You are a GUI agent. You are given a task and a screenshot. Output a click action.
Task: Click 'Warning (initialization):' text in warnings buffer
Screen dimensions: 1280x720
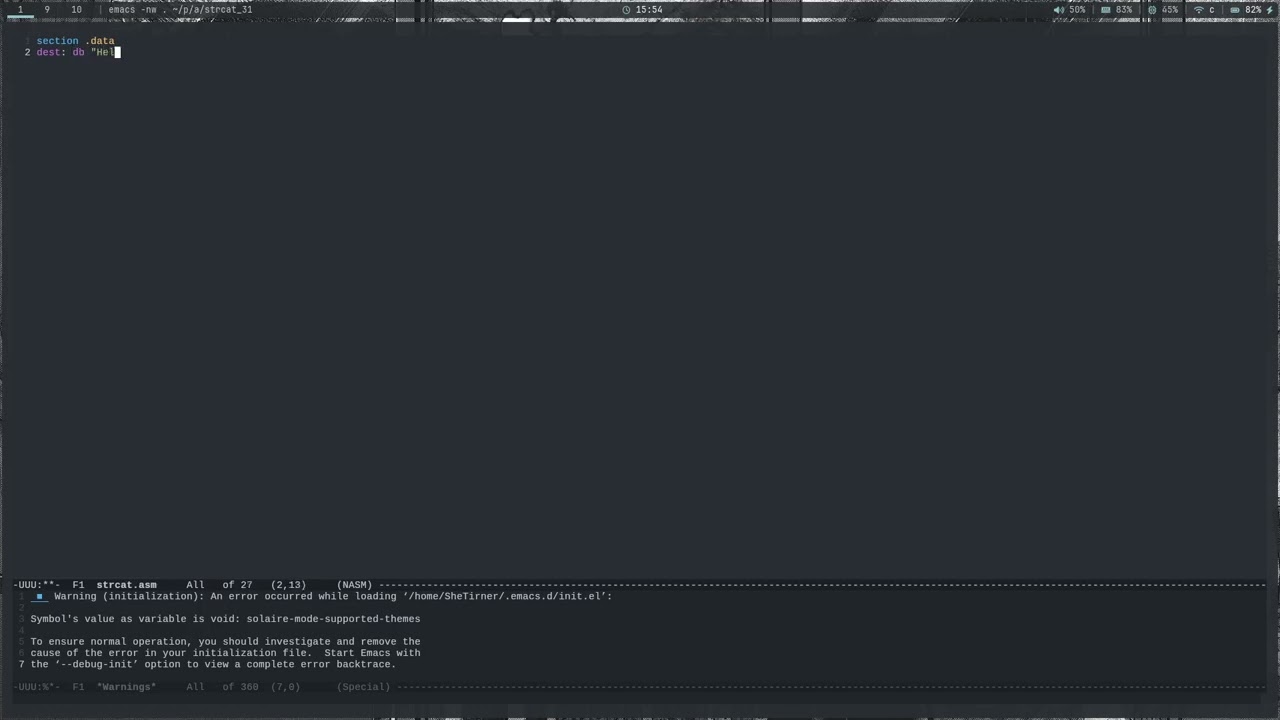tap(129, 596)
